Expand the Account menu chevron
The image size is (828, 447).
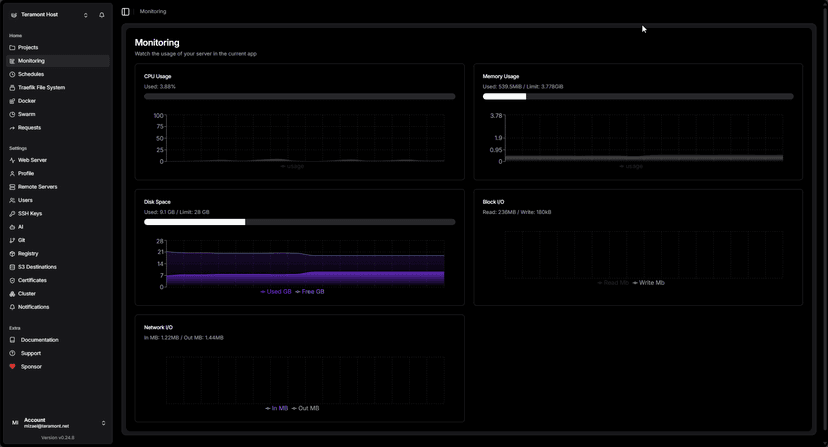pyautogui.click(x=104, y=423)
